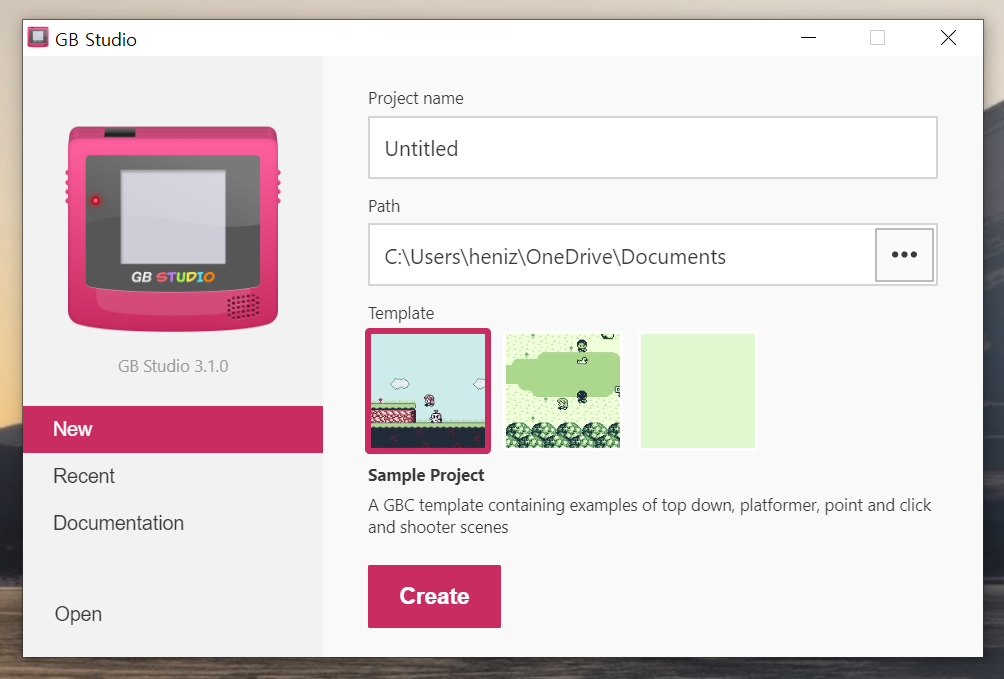Click the Path label
Screen dimensions: 1004x679
(x=384, y=206)
